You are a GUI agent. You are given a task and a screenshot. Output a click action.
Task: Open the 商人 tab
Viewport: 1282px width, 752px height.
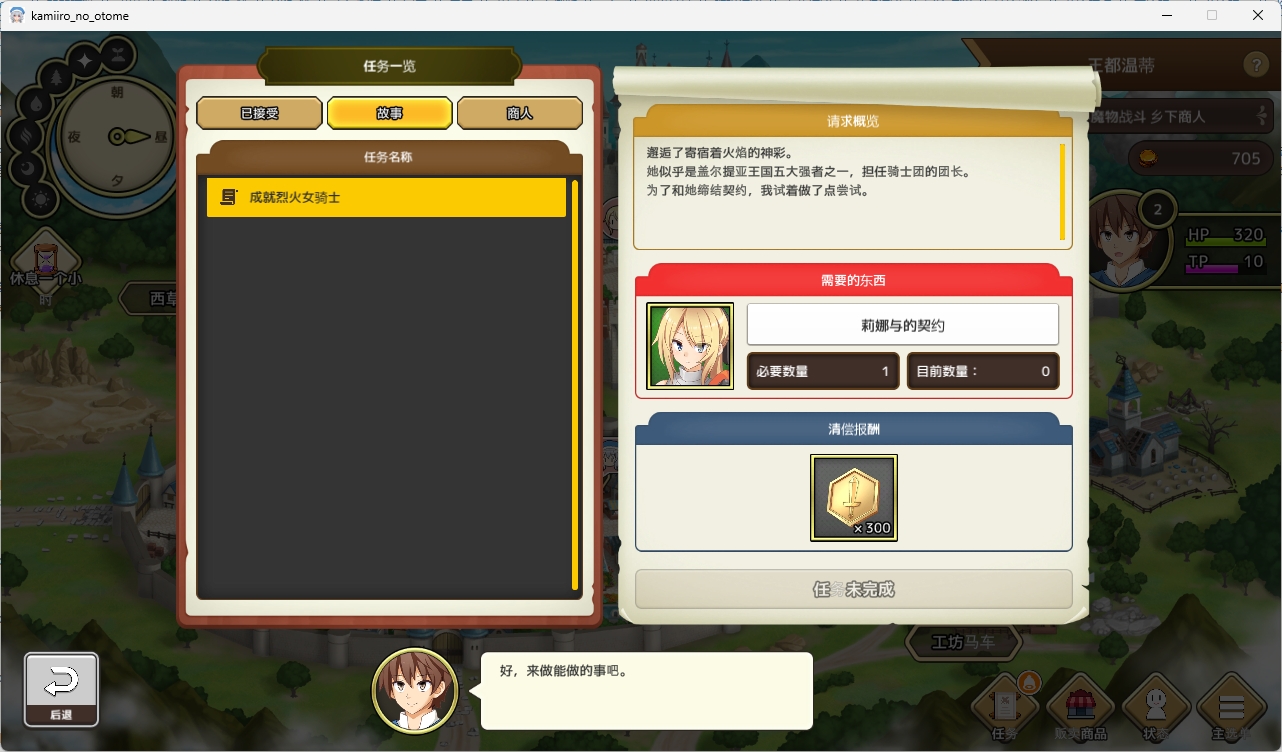[x=520, y=113]
